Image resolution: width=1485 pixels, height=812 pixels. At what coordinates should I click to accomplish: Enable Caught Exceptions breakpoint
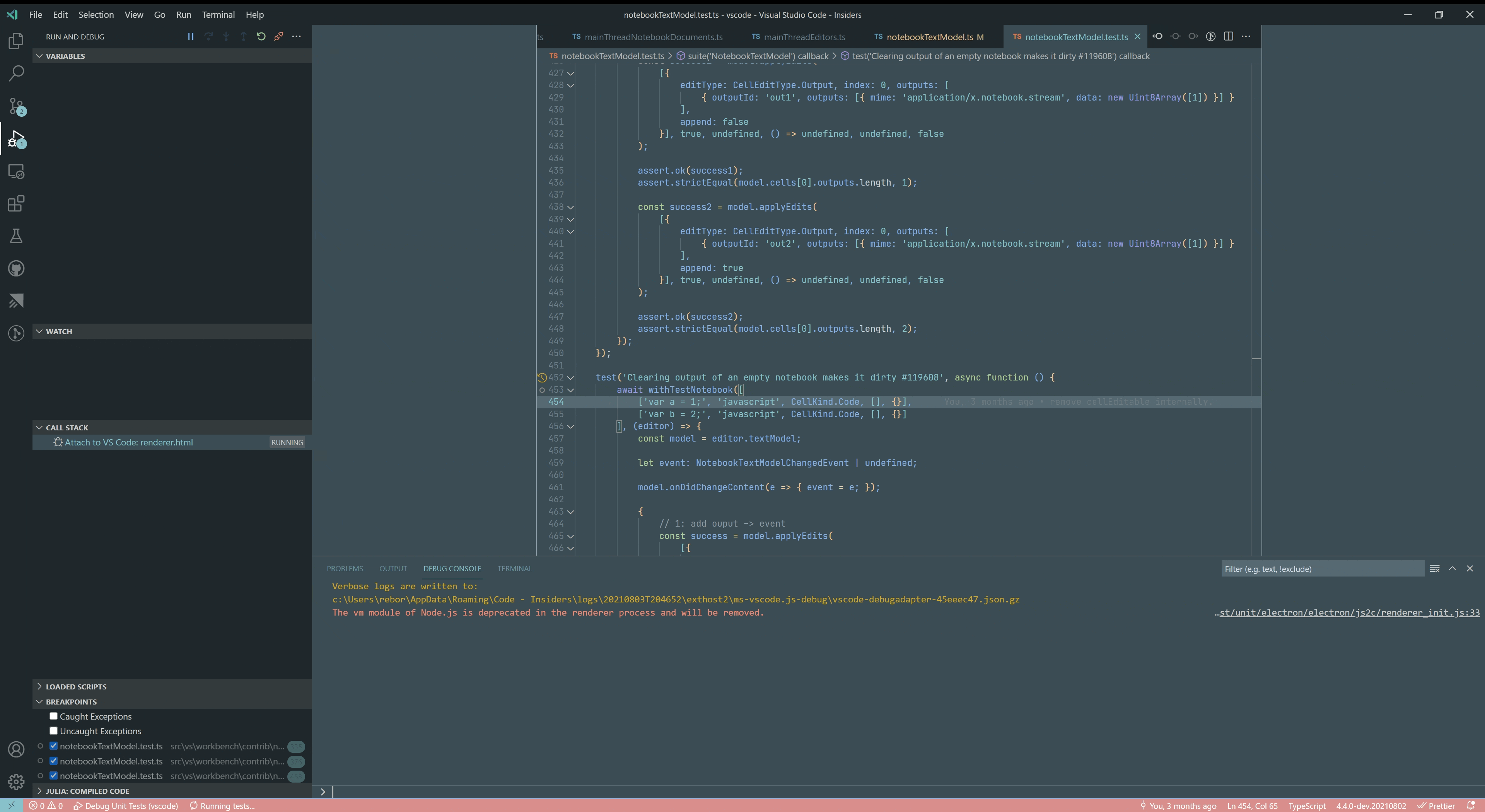click(x=54, y=716)
